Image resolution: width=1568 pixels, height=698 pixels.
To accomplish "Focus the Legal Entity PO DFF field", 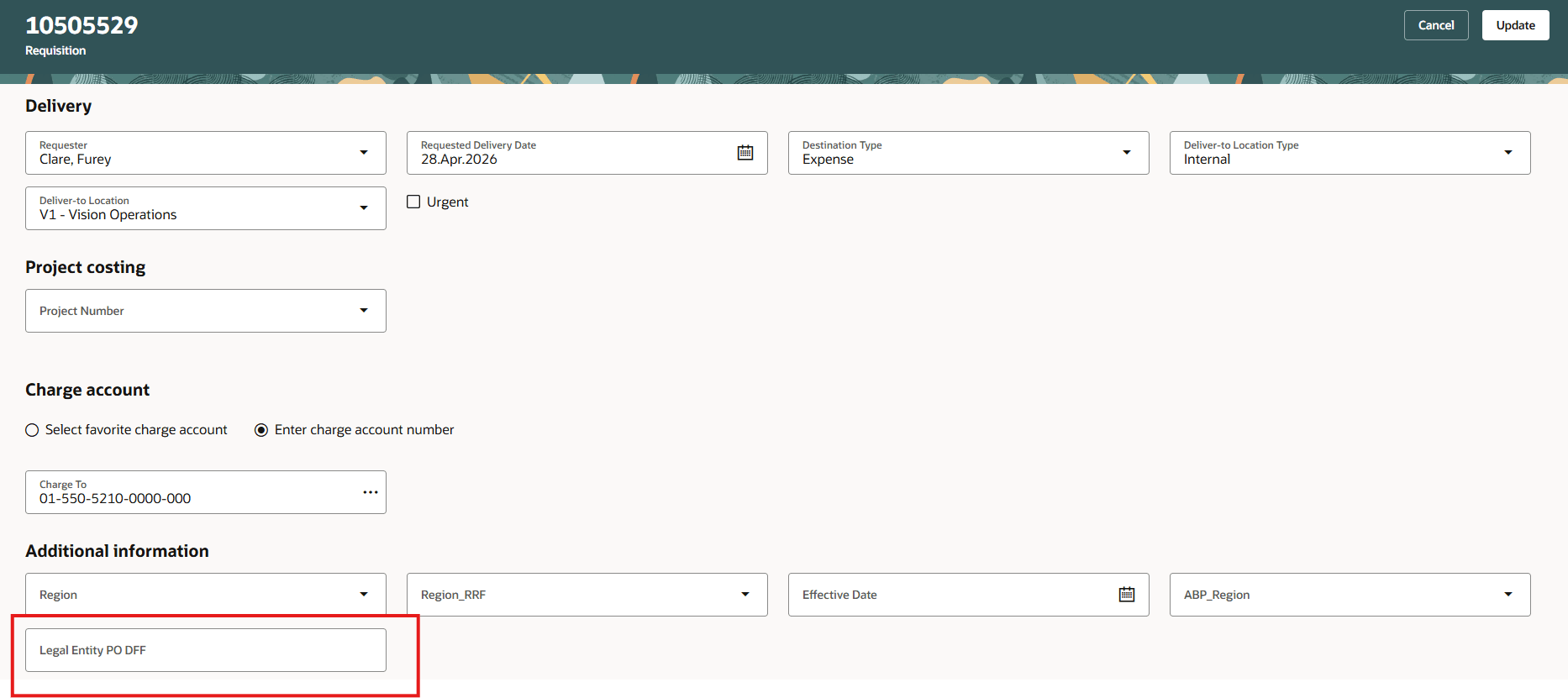I will click(x=206, y=650).
